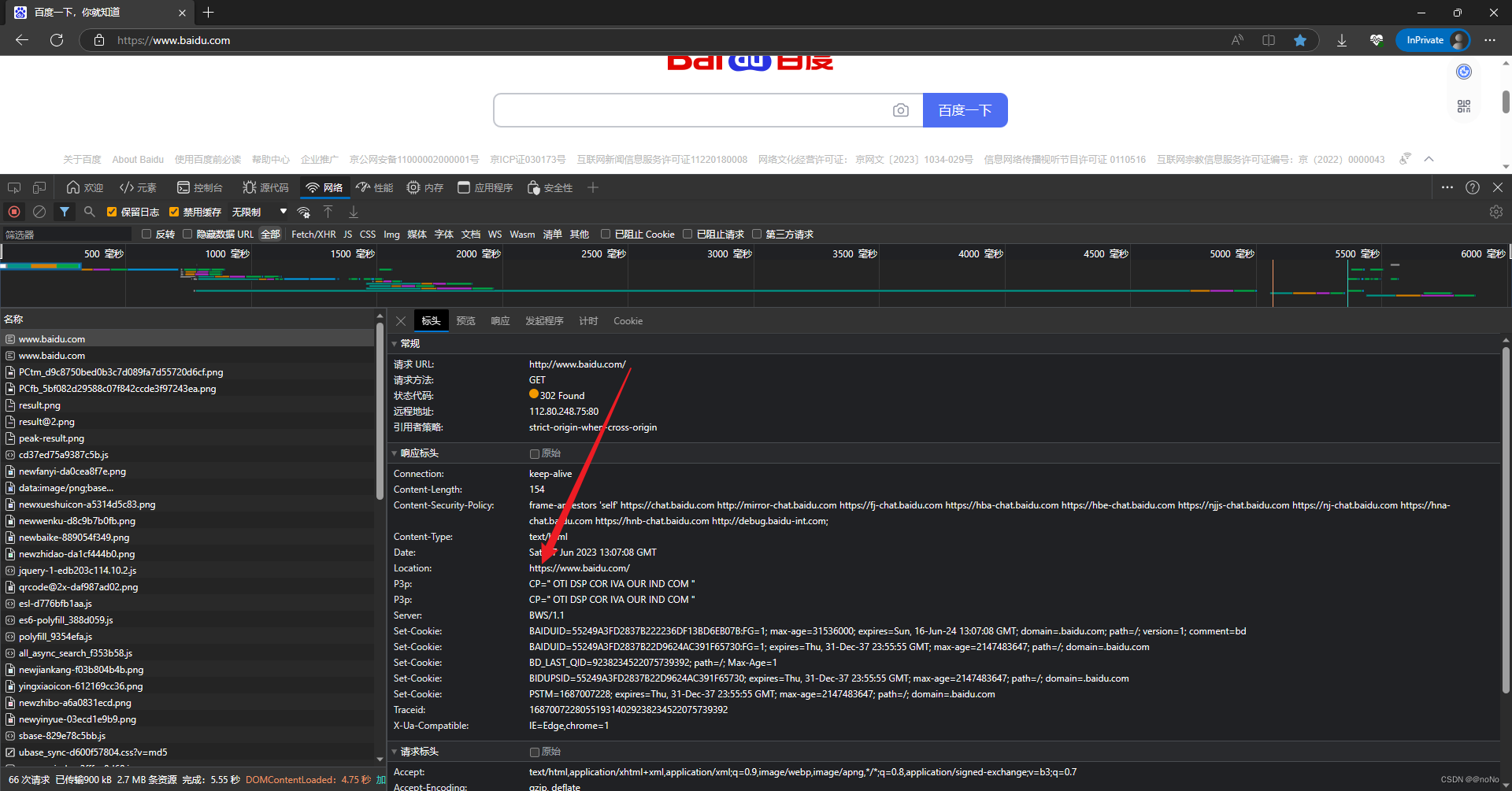The height and width of the screenshot is (791, 1512).
Task: Open the split screen icon in address bar
Action: click(x=1269, y=40)
